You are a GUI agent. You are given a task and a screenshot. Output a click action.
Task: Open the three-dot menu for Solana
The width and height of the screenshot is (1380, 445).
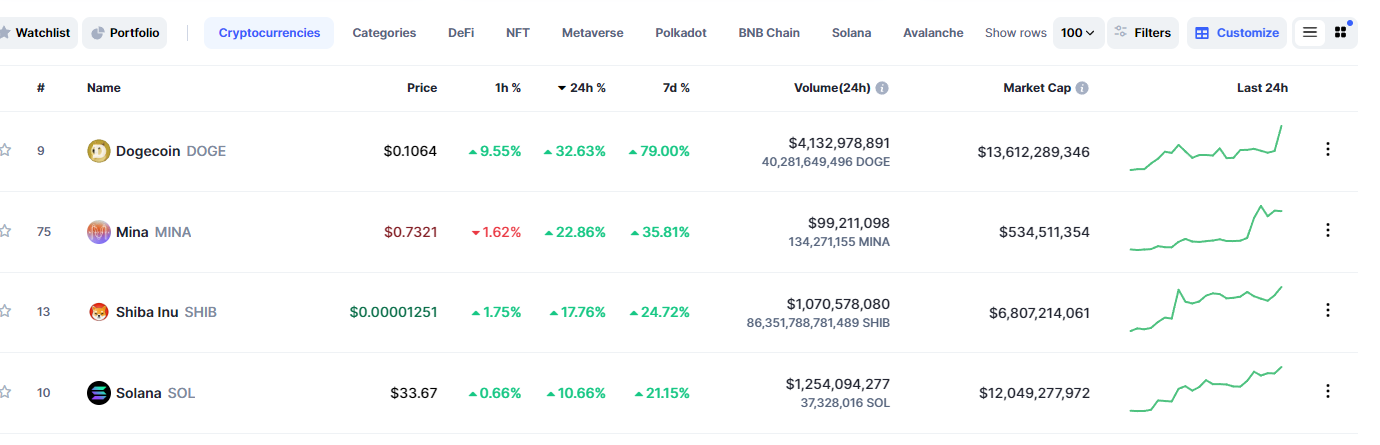pyautogui.click(x=1328, y=391)
